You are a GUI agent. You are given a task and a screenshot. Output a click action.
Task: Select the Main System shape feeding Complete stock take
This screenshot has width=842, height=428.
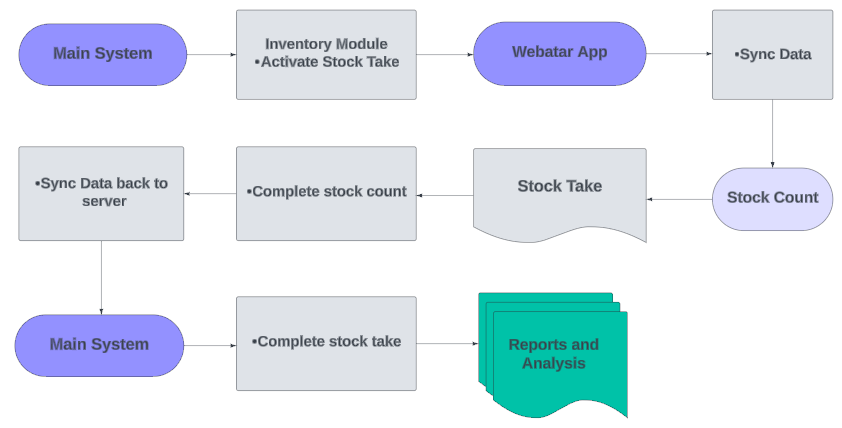[99, 345]
